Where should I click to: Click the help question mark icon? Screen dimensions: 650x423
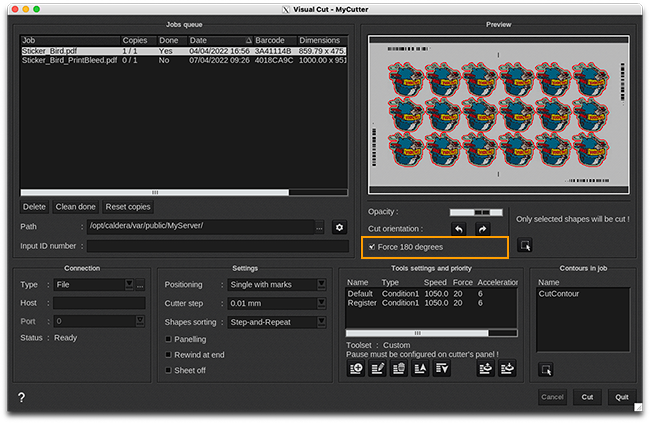tap(22, 397)
